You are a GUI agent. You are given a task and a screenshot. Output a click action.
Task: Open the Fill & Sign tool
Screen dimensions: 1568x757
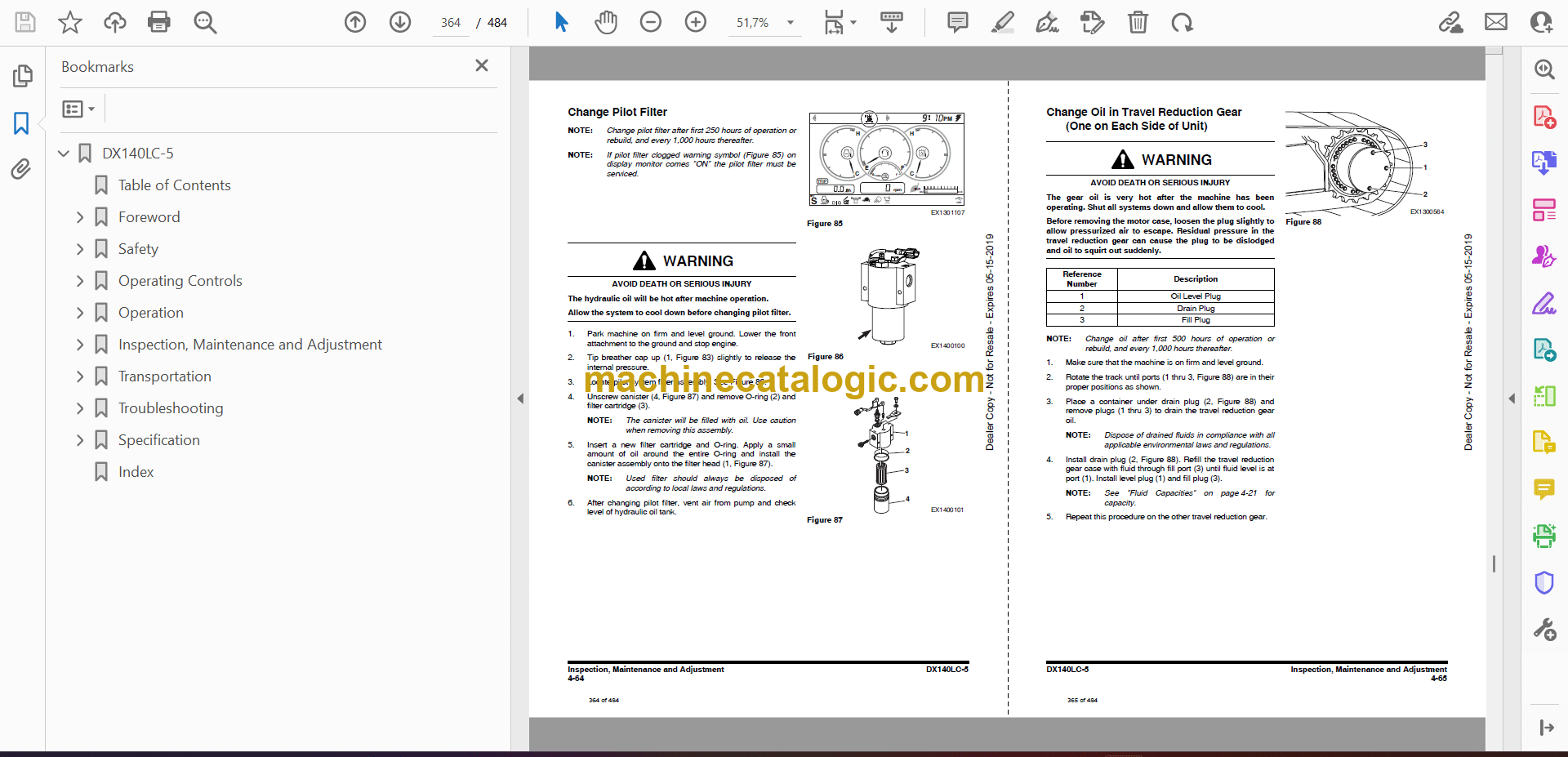[x=1543, y=304]
